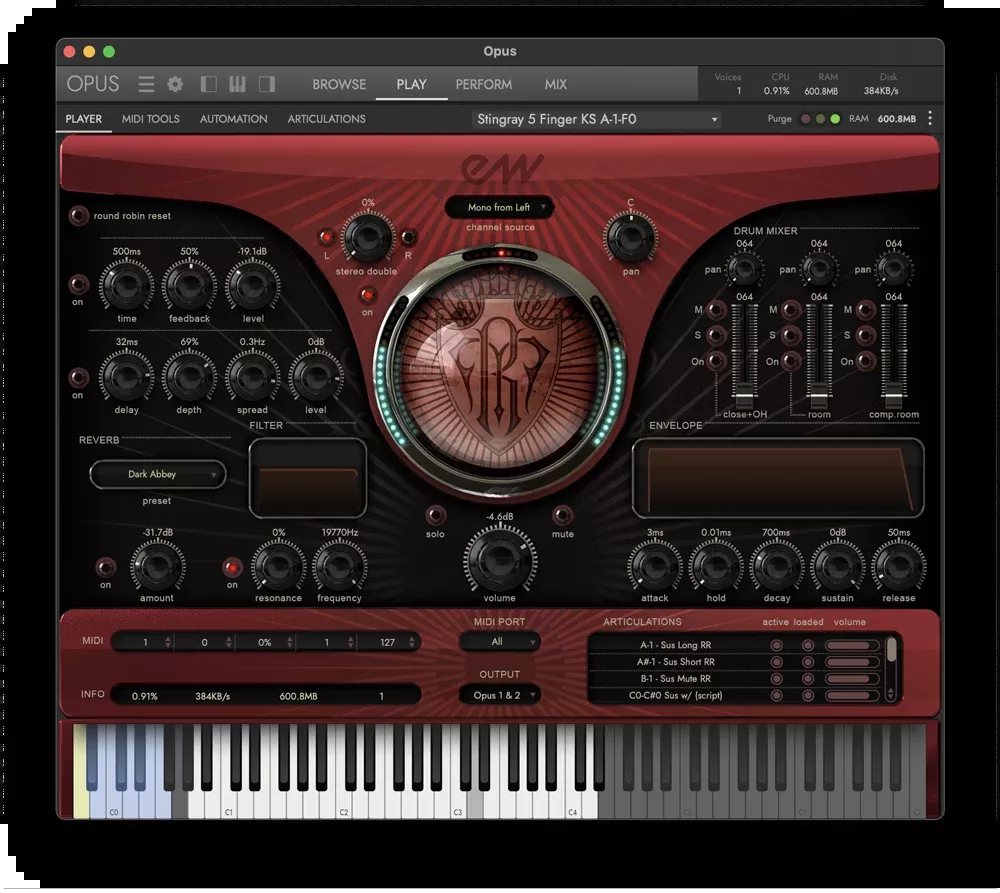The image size is (1000, 893).
Task: Click the envelope attack knob
Action: click(654, 566)
